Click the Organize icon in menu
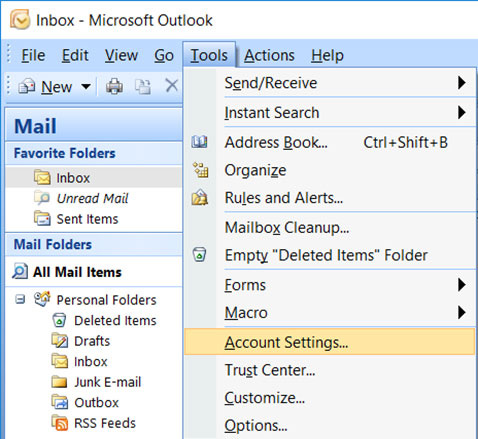This screenshot has width=478, height=439. point(200,170)
